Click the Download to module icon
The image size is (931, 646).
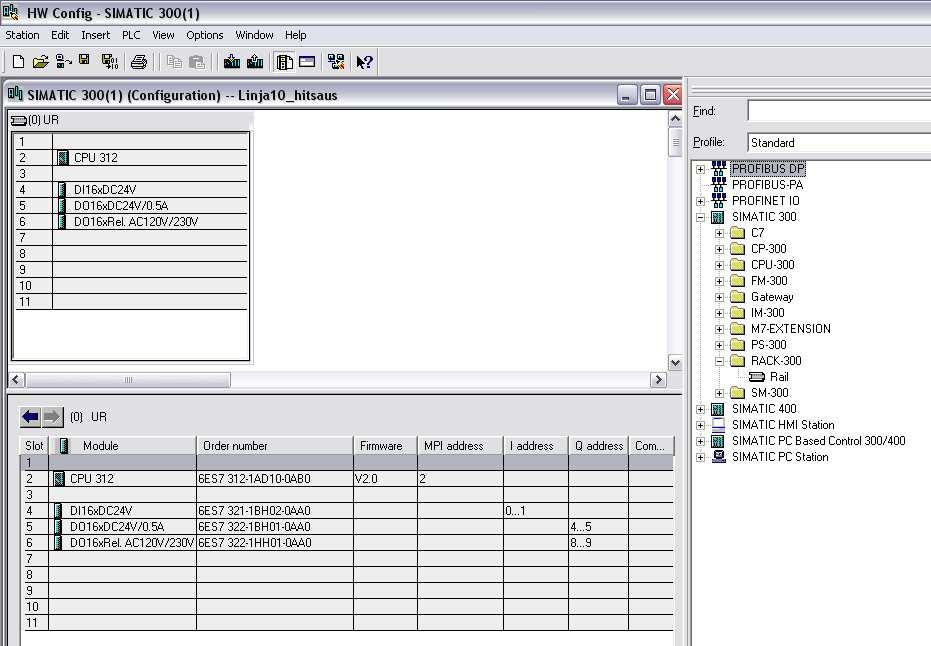232,62
